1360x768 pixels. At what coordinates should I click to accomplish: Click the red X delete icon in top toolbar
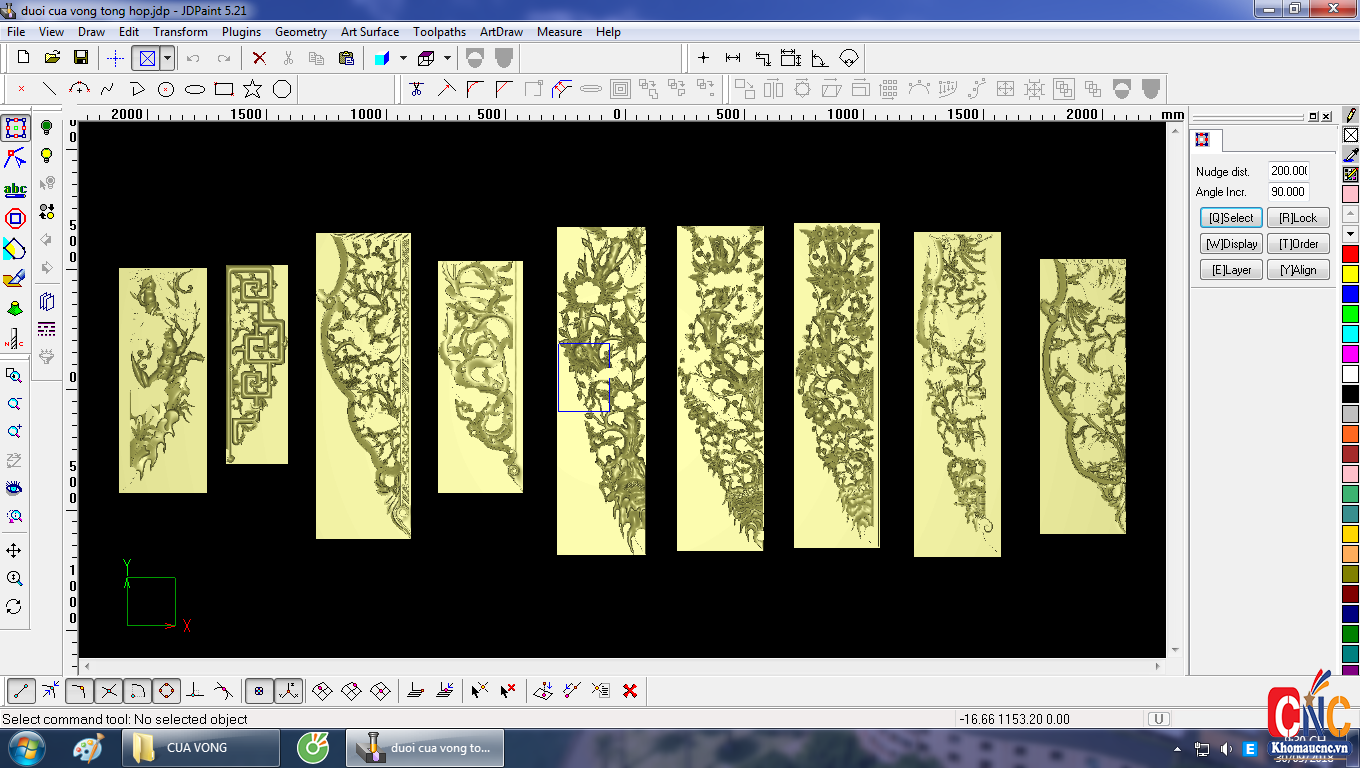click(259, 58)
